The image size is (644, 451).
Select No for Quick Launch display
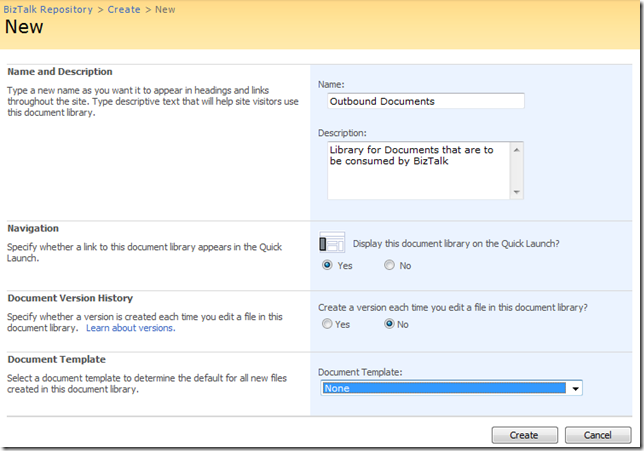(x=389, y=266)
